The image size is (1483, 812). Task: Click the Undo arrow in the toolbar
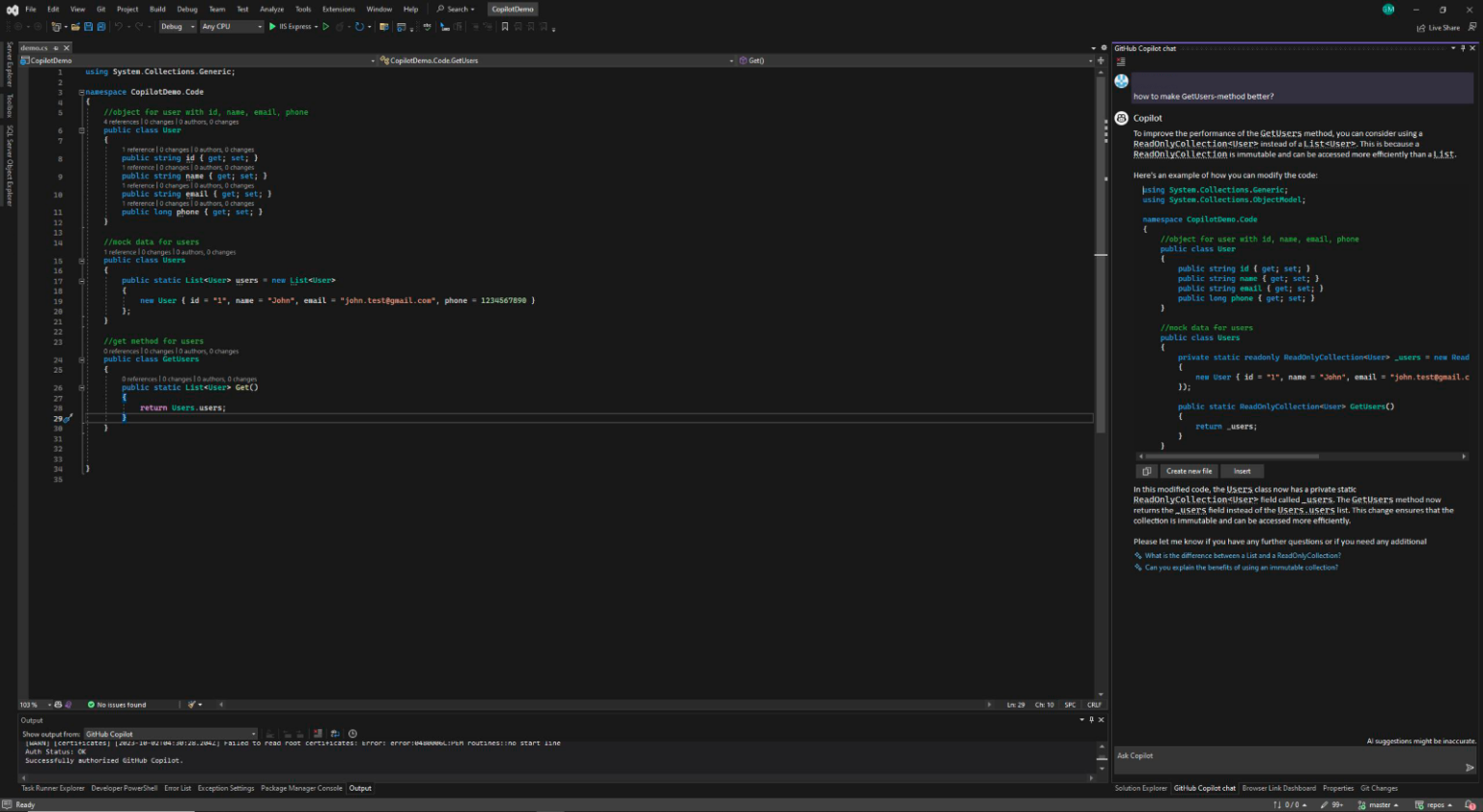point(119,27)
